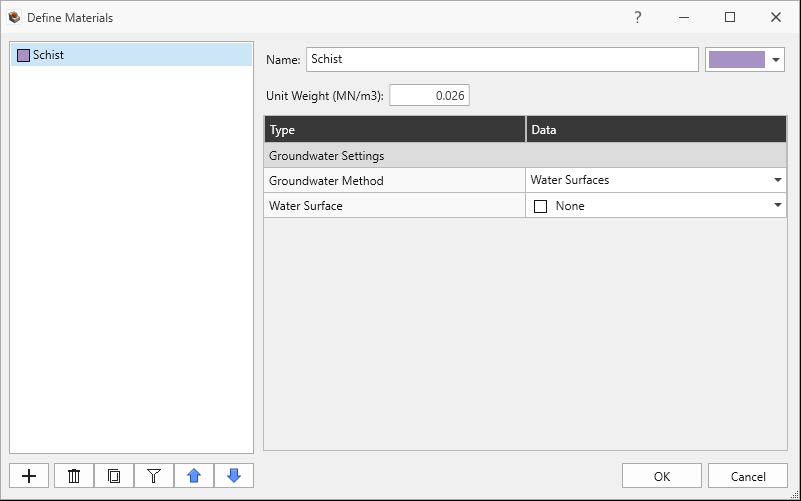801x501 pixels.
Task: Click the white swatch box beside None
Action: pyautogui.click(x=540, y=206)
